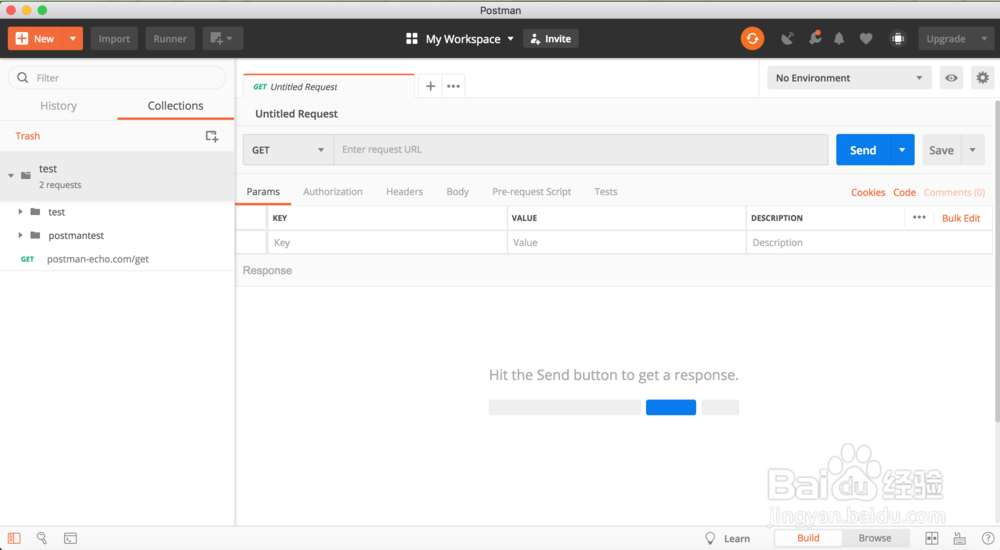This screenshot has height=550, width=1000.
Task: Open the Find and Replace magnifier icon
Action: click(41, 538)
